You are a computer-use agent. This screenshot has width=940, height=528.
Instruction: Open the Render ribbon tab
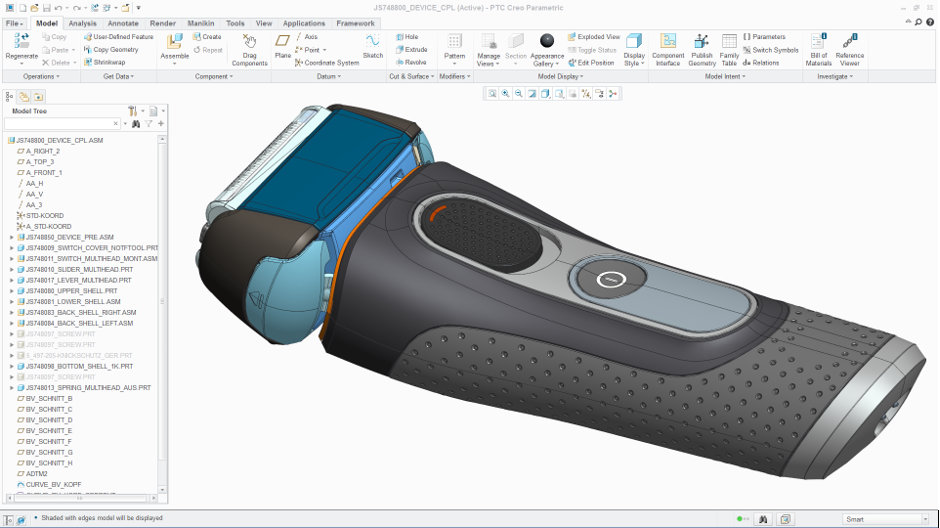pos(163,23)
